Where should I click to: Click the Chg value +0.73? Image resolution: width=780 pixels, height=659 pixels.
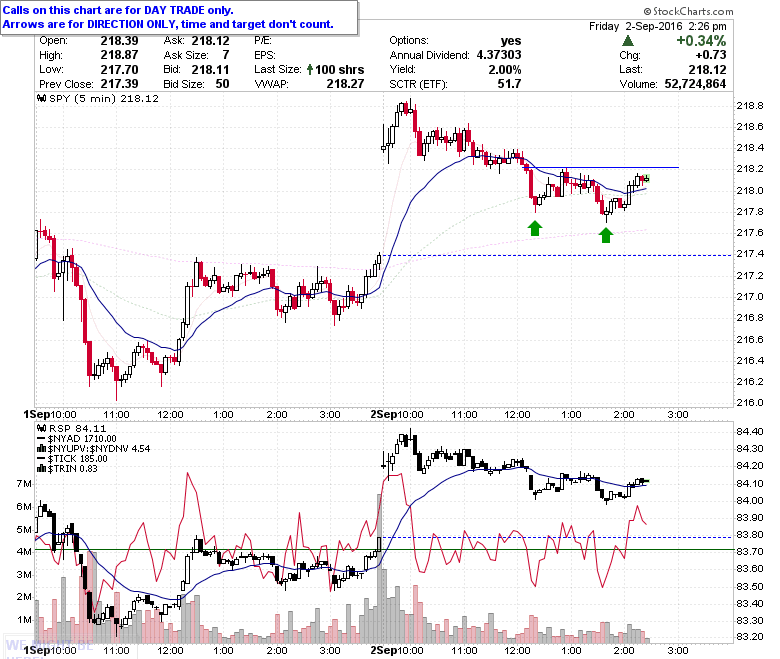[x=711, y=55]
